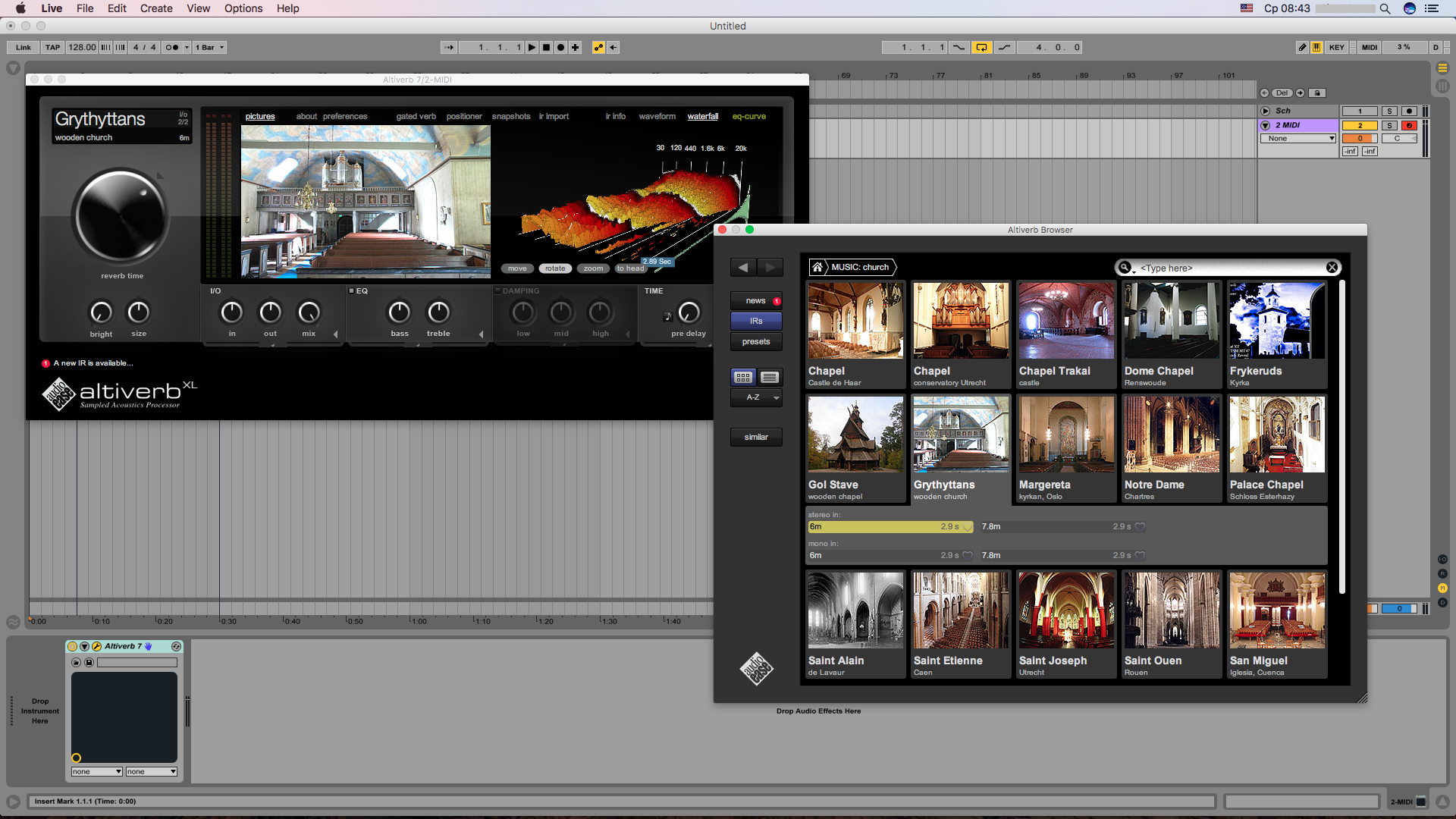
Task: Switch to the waveform tab in Altiverb
Action: click(x=657, y=116)
